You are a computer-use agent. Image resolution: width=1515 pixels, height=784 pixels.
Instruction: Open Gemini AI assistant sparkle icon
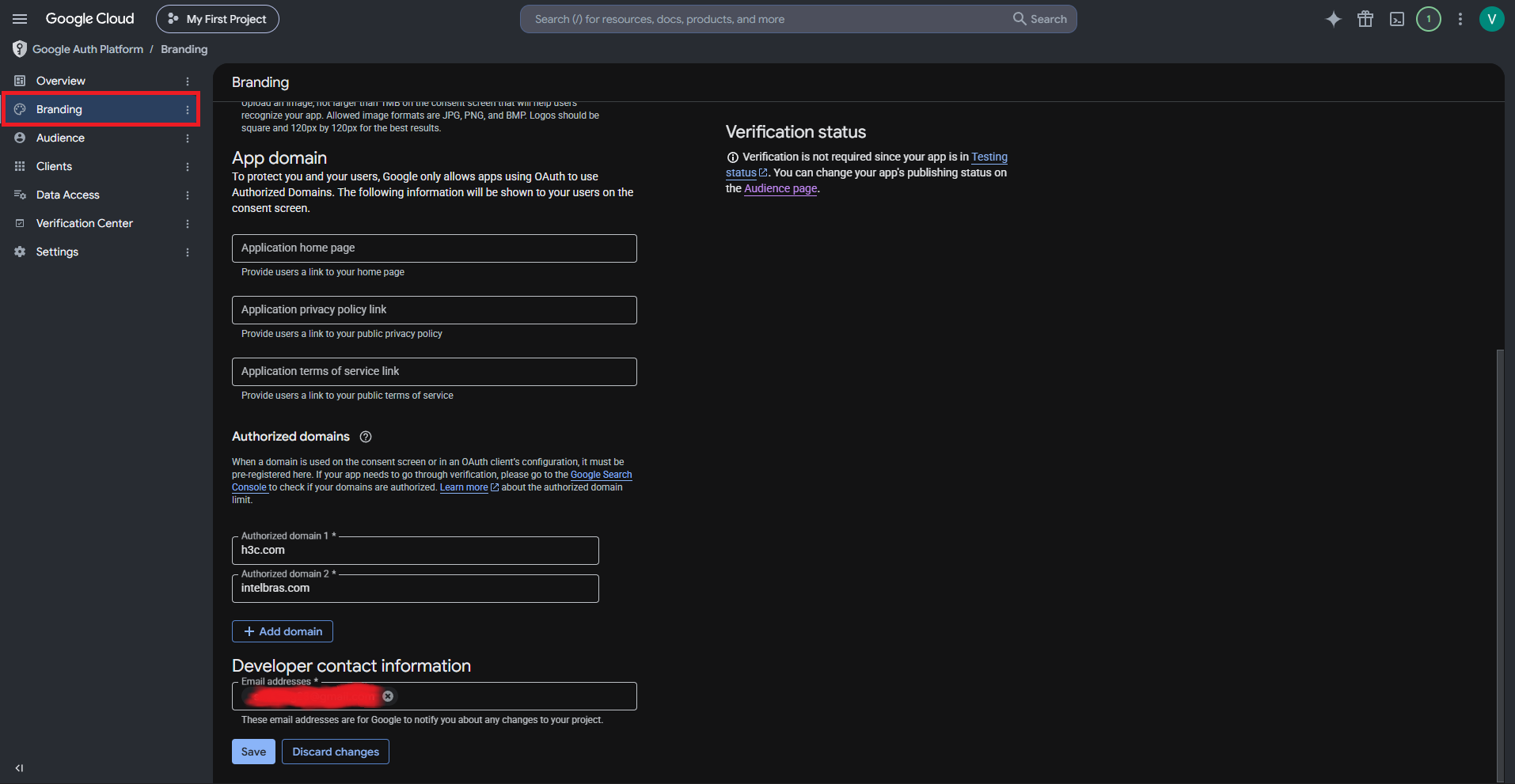(1334, 19)
